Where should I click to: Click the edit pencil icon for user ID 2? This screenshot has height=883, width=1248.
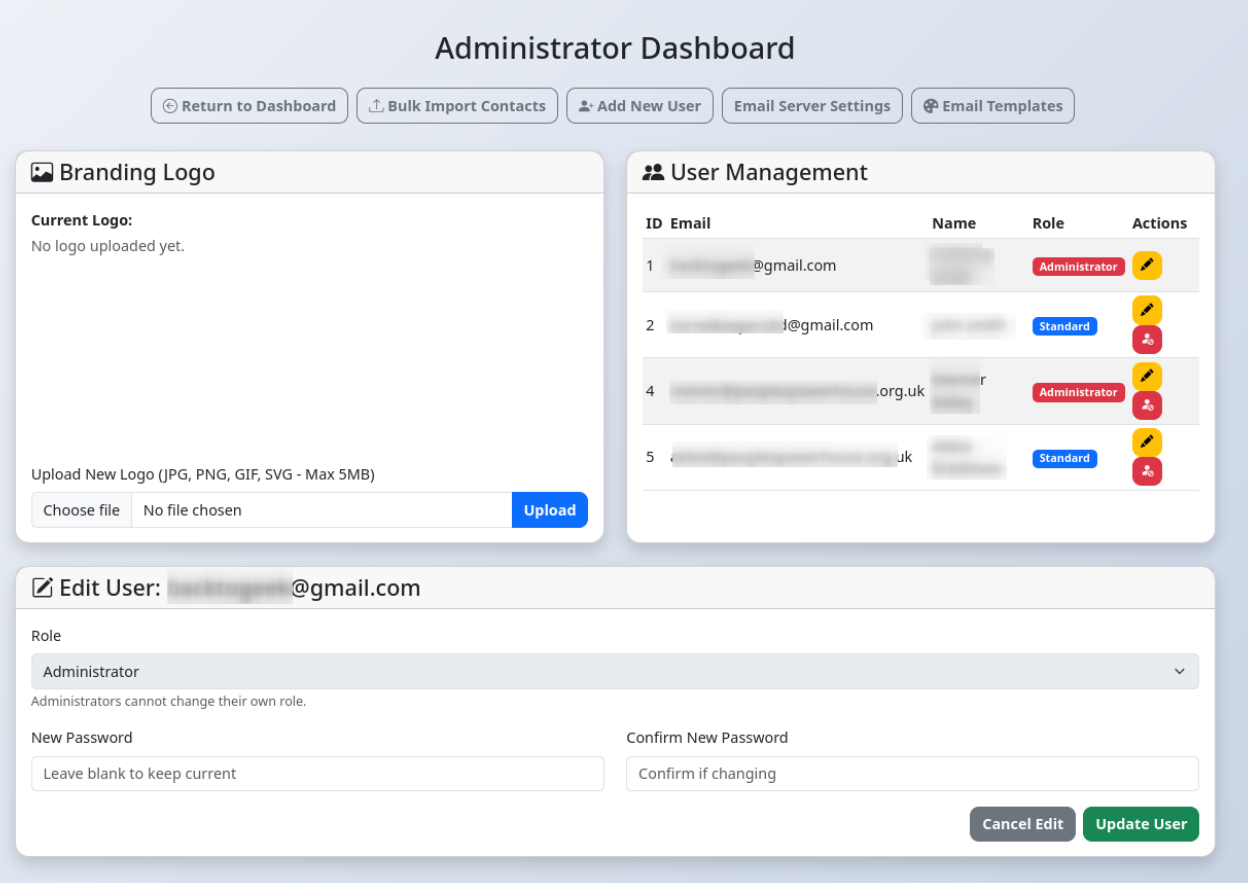tap(1146, 310)
